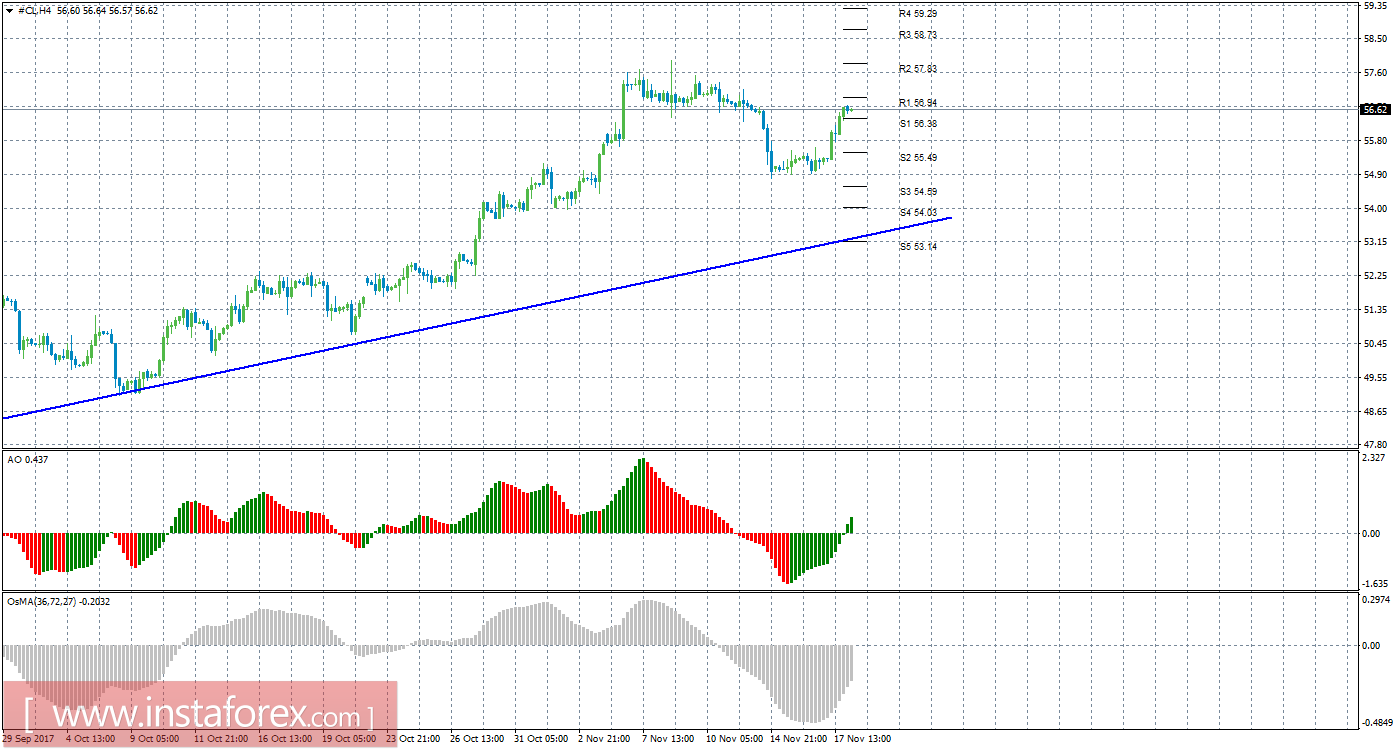The image size is (1398, 750).
Task: Pick the S4 54.03 support label
Action: (x=918, y=213)
